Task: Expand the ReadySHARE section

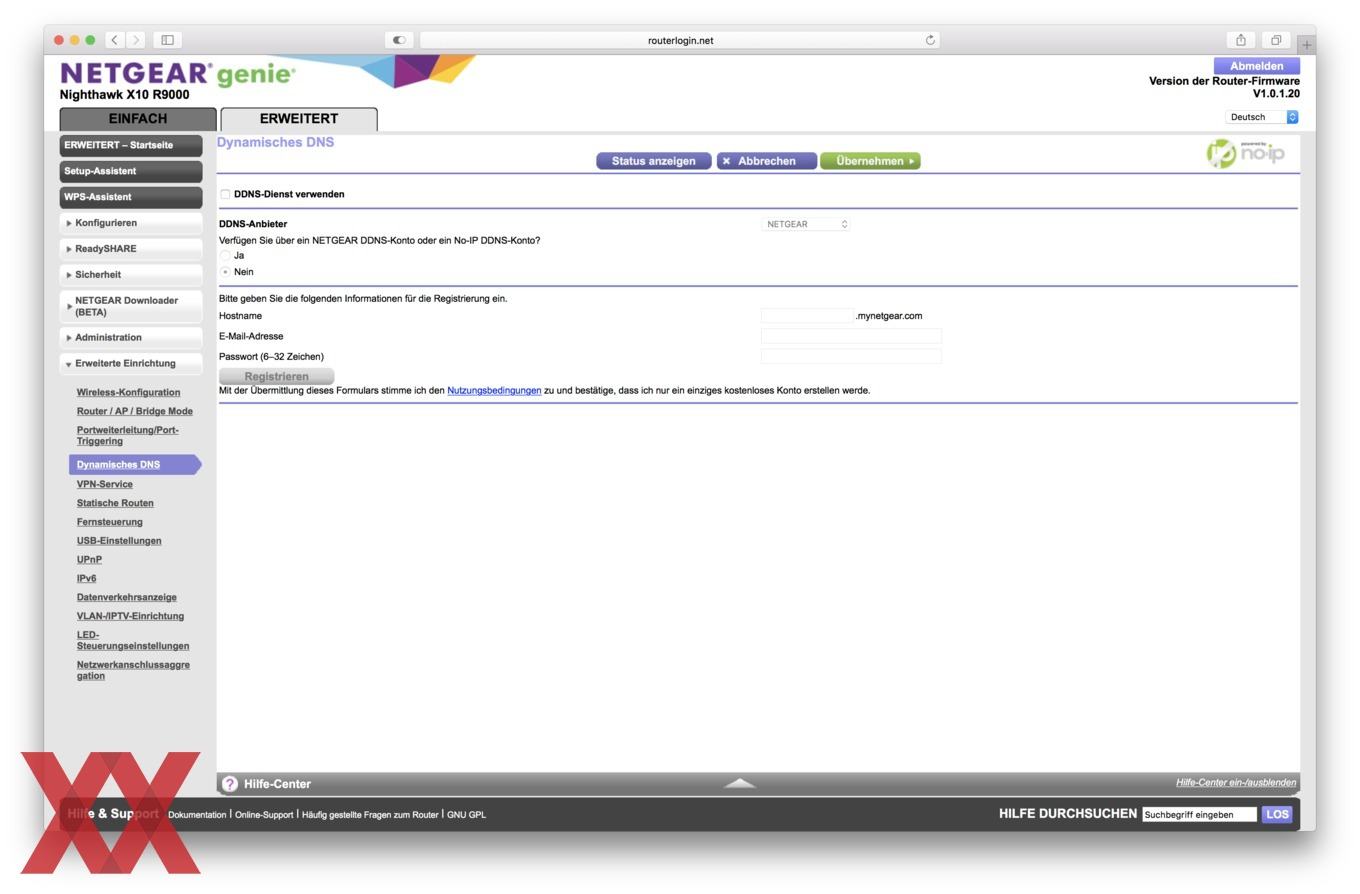Action: coord(132,249)
